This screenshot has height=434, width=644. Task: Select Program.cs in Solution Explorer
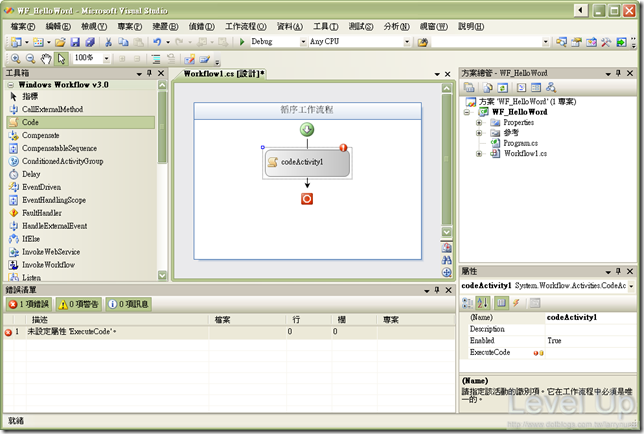tap(520, 143)
